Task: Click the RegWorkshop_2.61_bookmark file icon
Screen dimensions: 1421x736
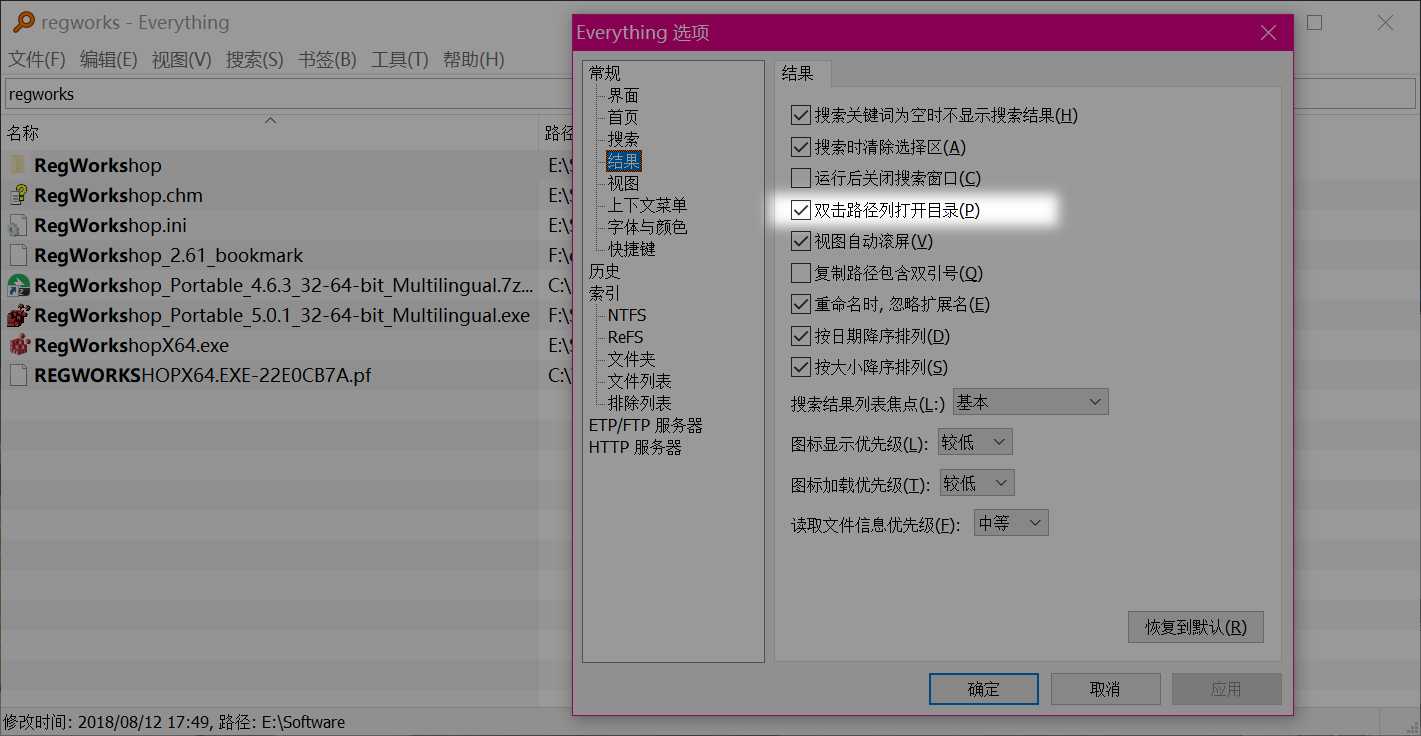Action: [19, 255]
